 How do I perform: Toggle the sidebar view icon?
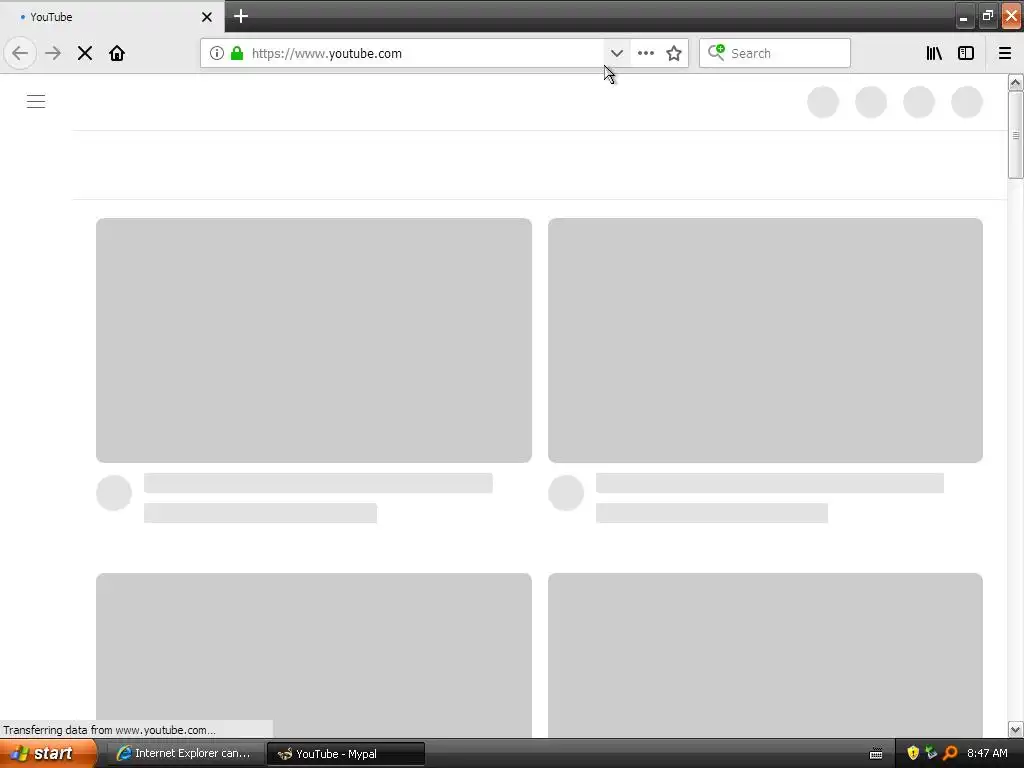966,53
